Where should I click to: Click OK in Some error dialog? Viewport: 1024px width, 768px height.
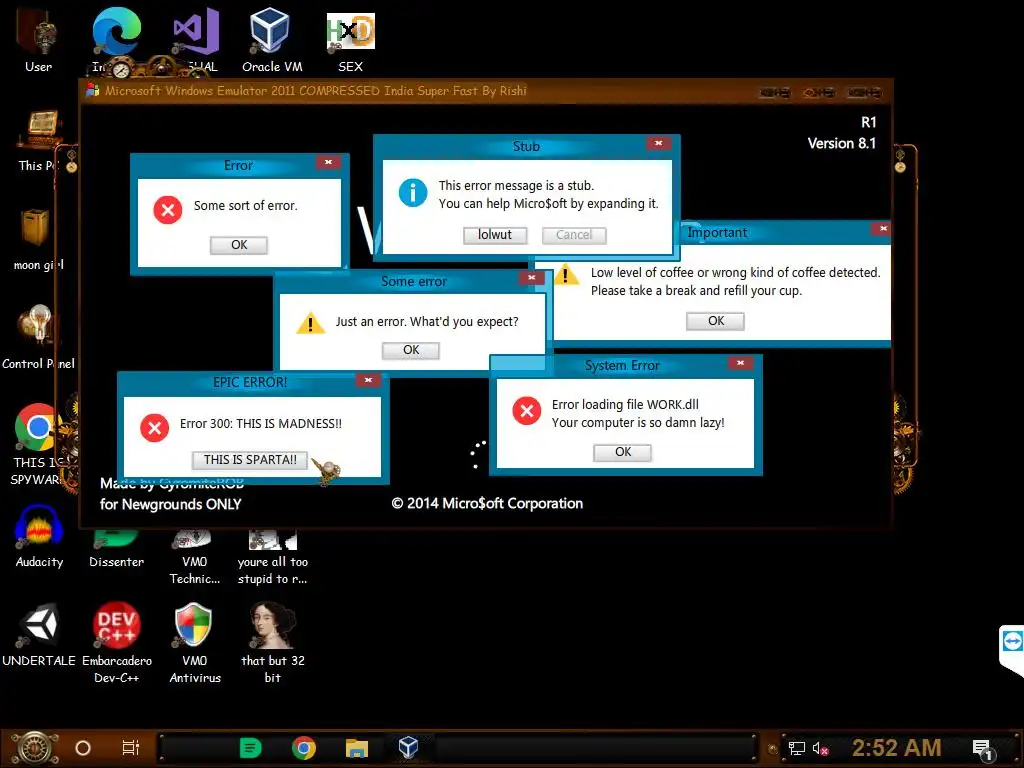[411, 350]
